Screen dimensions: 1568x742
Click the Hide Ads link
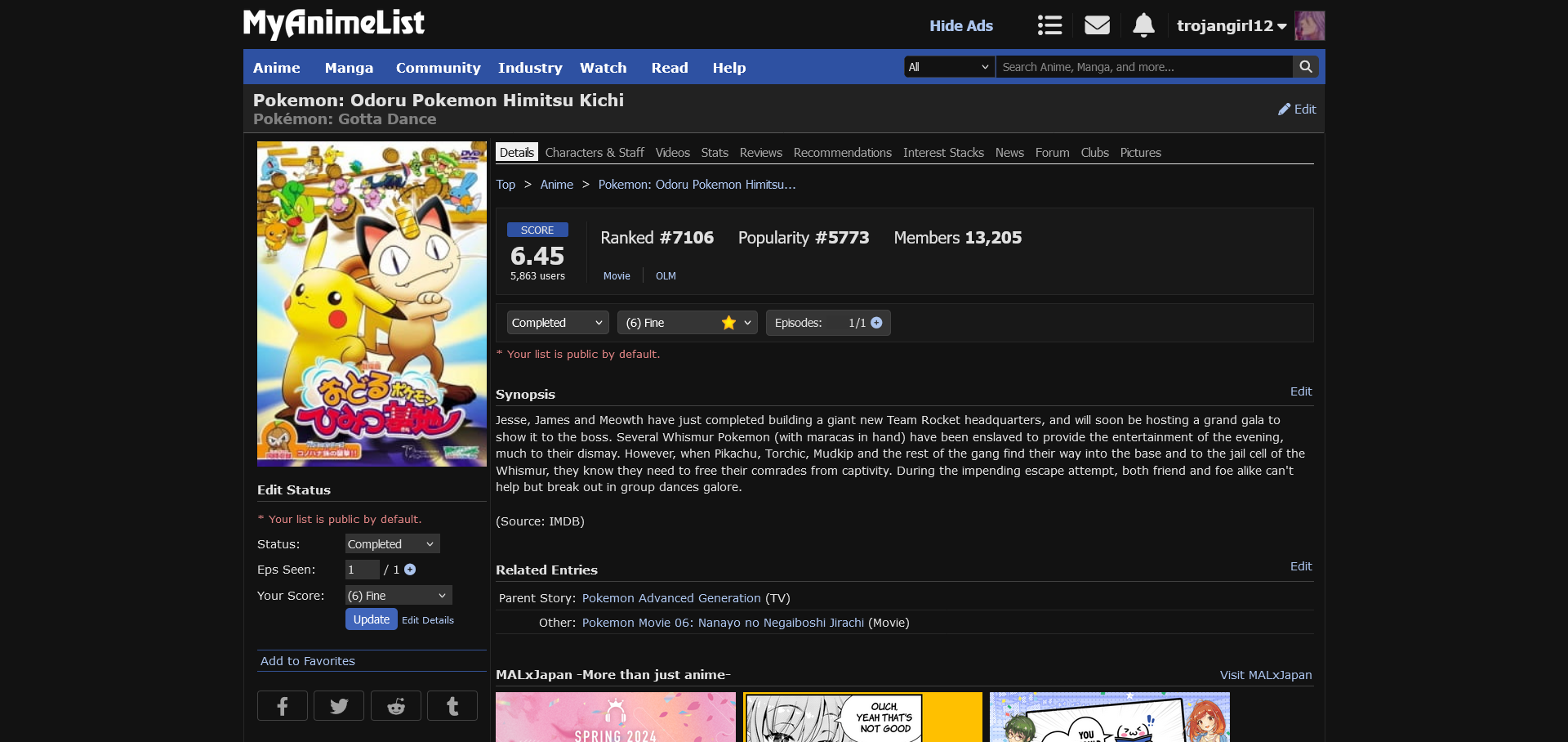click(x=961, y=25)
